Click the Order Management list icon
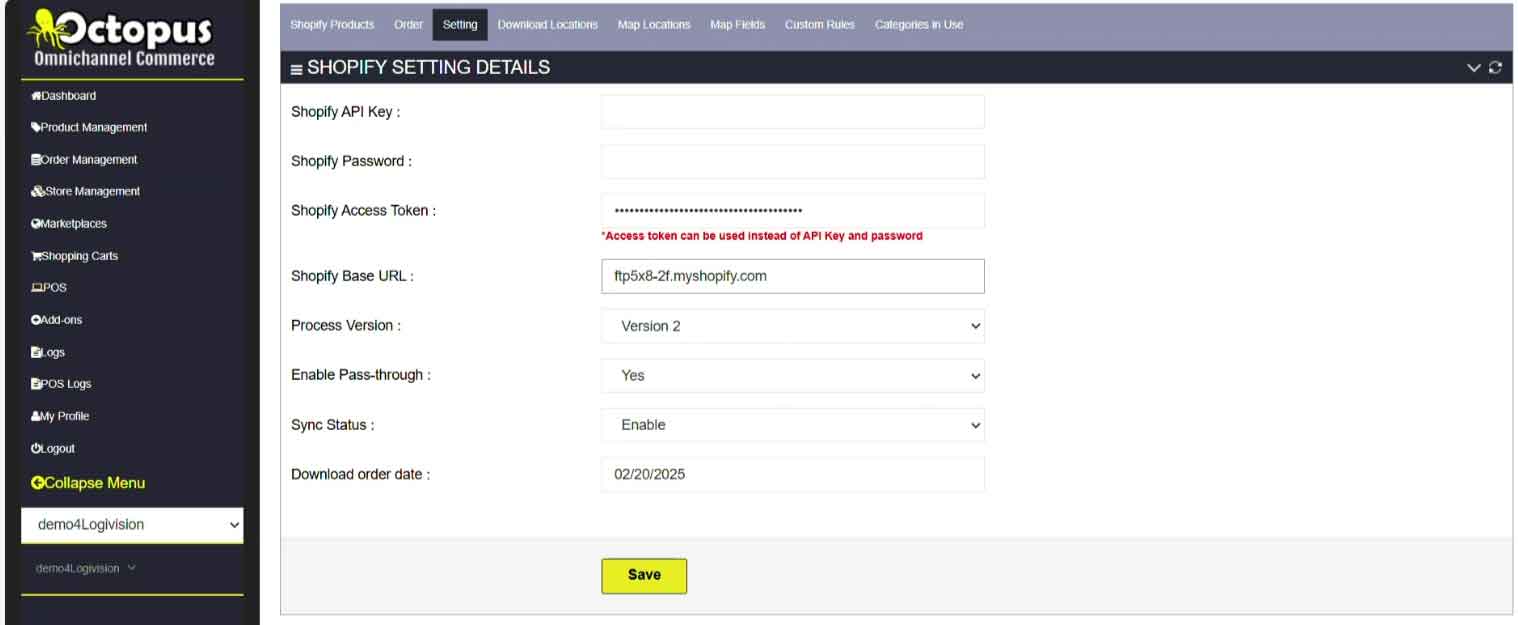1518x625 pixels. tap(36, 160)
